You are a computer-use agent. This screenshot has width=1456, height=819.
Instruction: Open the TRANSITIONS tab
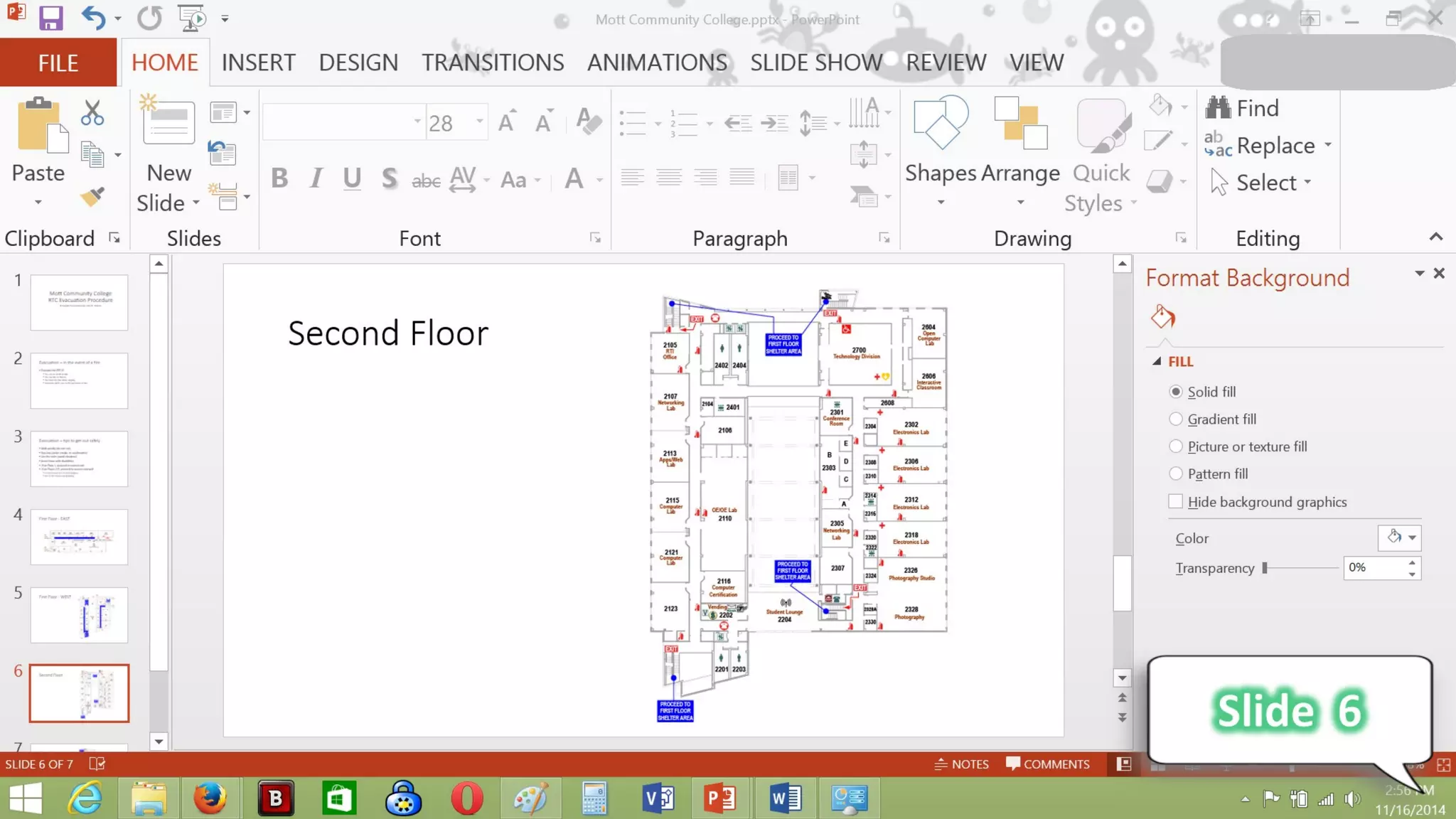click(x=493, y=63)
